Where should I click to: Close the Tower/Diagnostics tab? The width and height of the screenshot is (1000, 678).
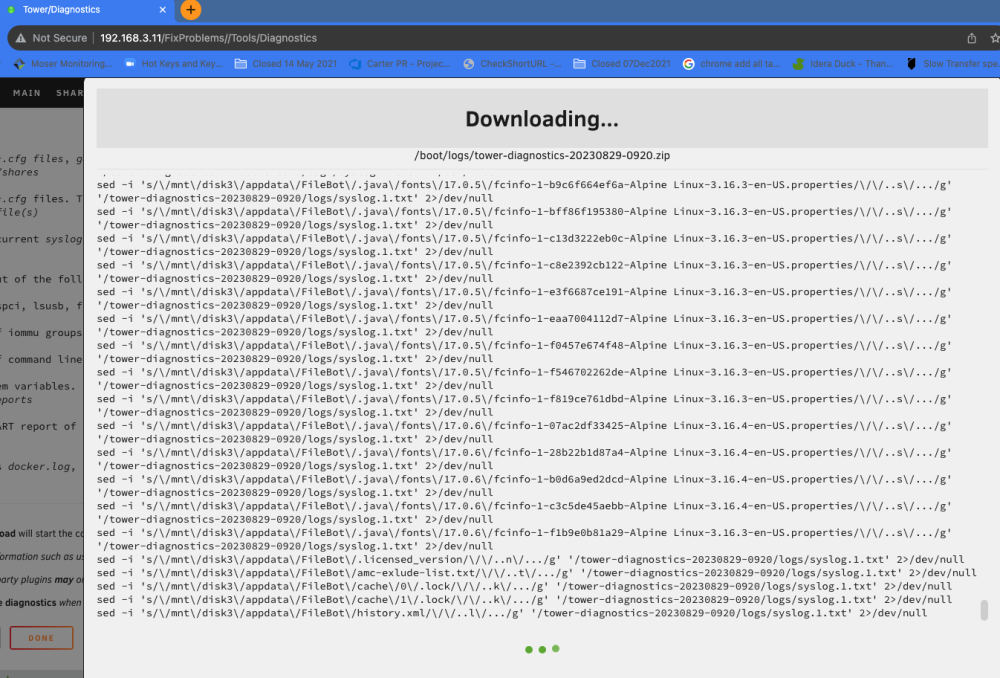(x=163, y=10)
